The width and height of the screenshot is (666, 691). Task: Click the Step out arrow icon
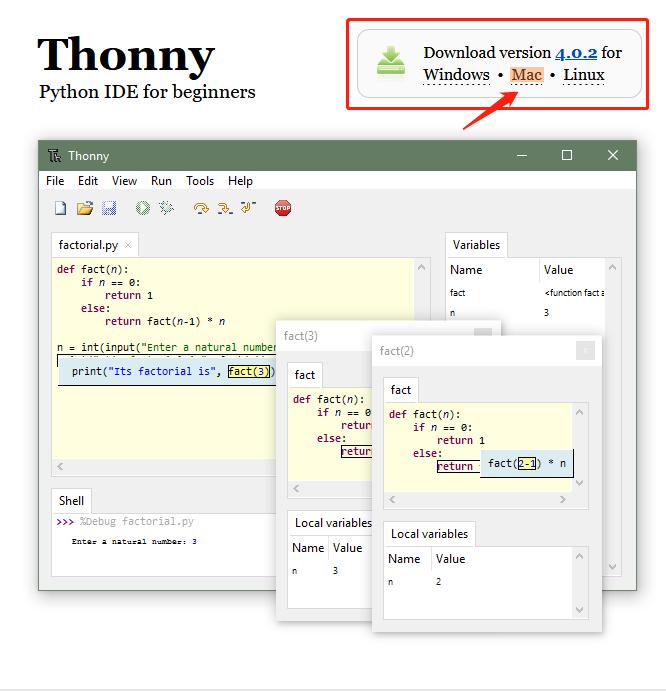249,208
